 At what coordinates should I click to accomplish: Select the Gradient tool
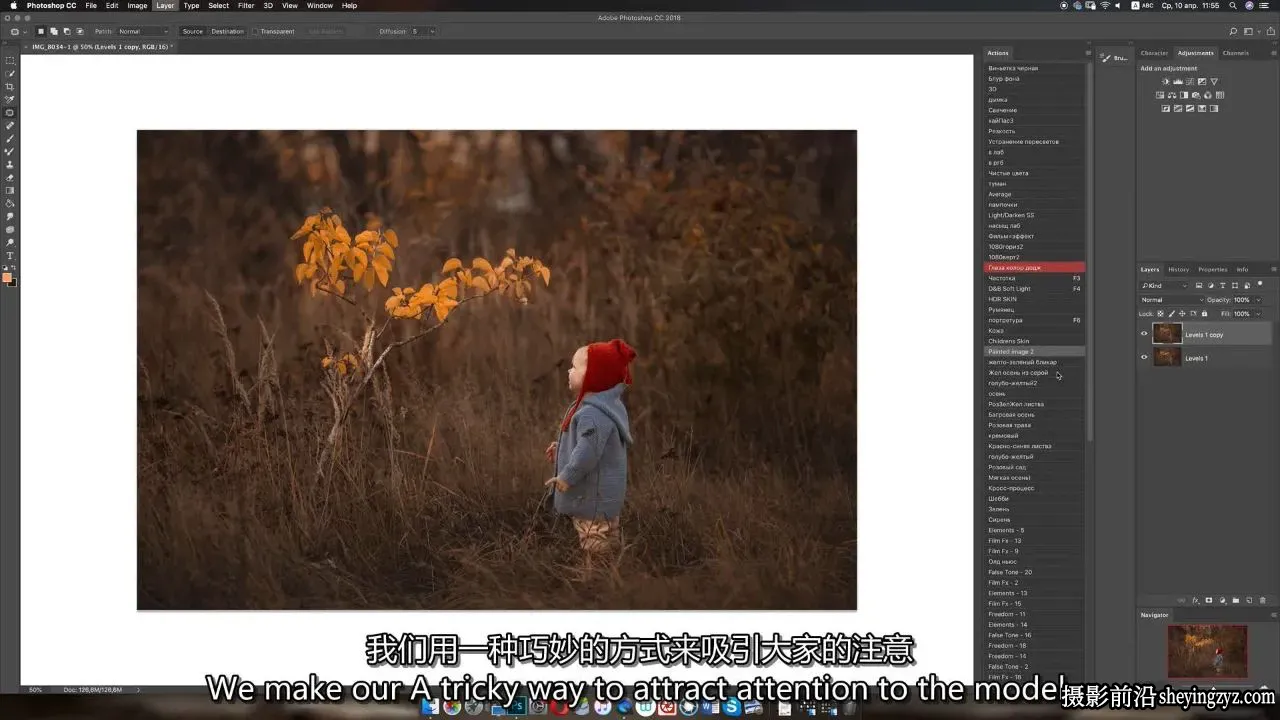click(x=10, y=191)
